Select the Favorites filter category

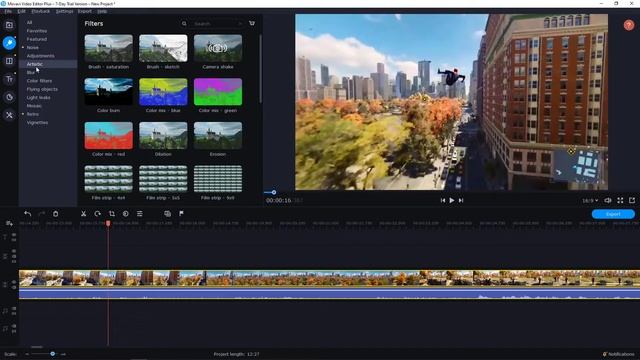click(x=37, y=31)
